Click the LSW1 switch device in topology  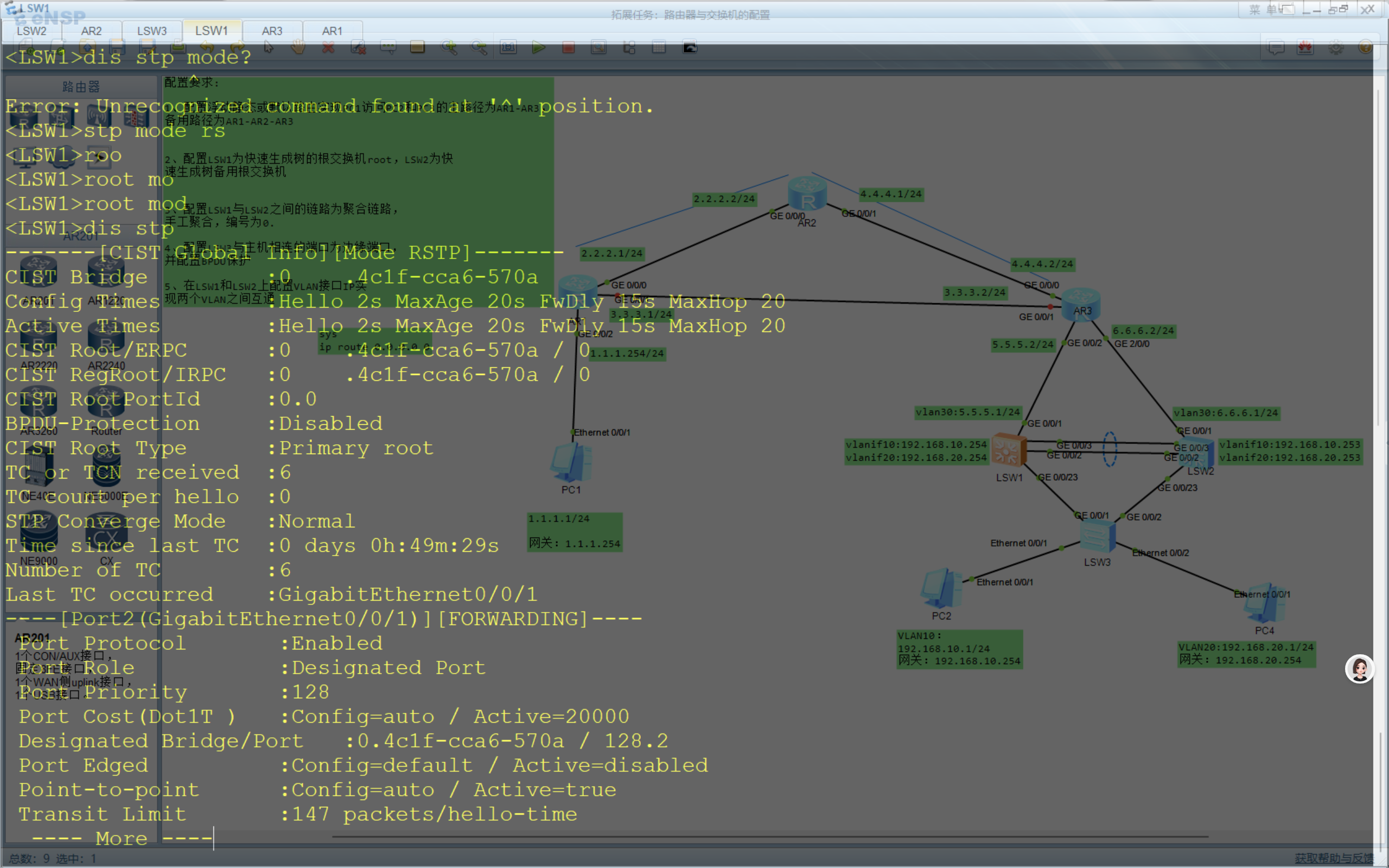(x=1009, y=451)
